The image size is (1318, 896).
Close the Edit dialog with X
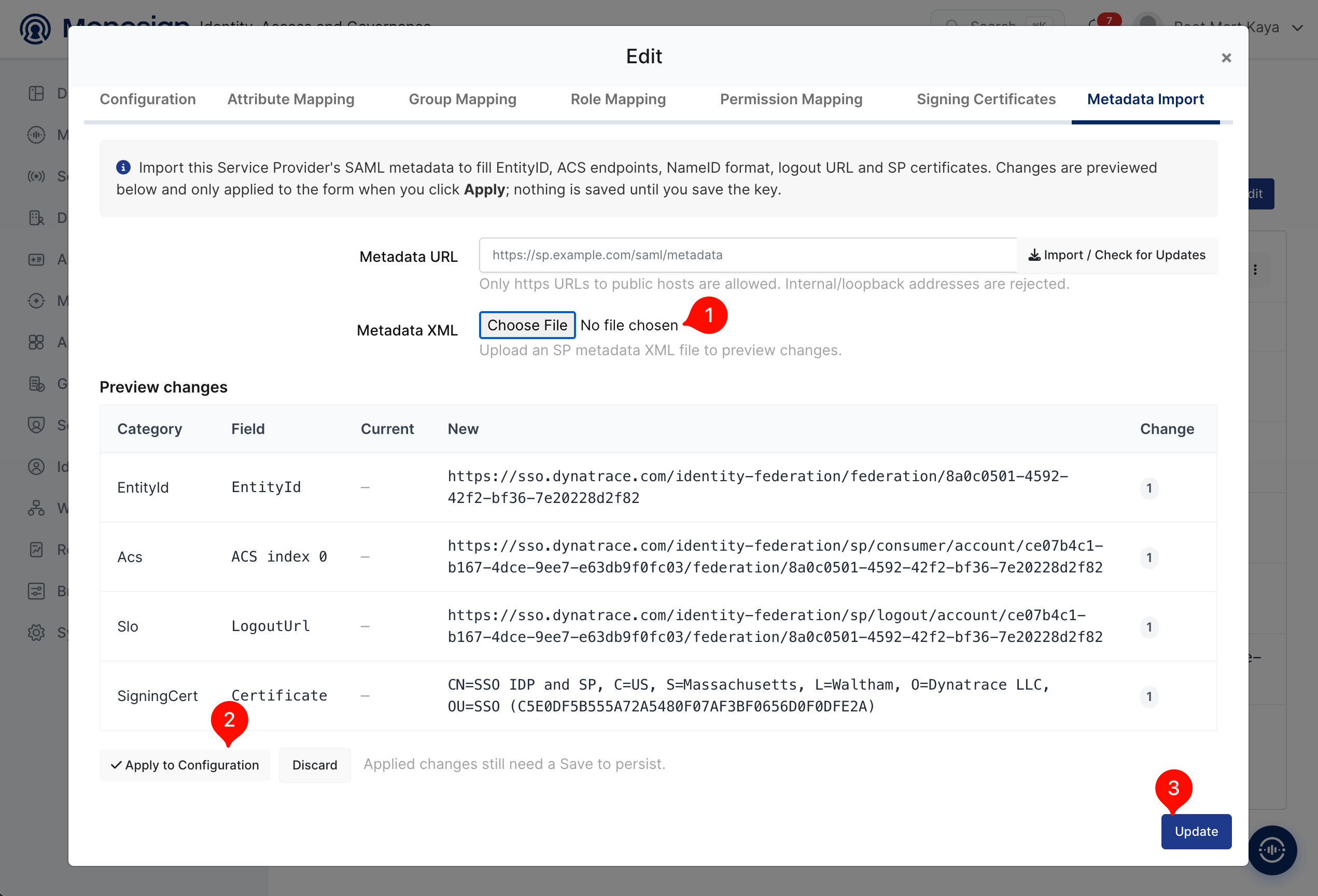pos(1226,58)
